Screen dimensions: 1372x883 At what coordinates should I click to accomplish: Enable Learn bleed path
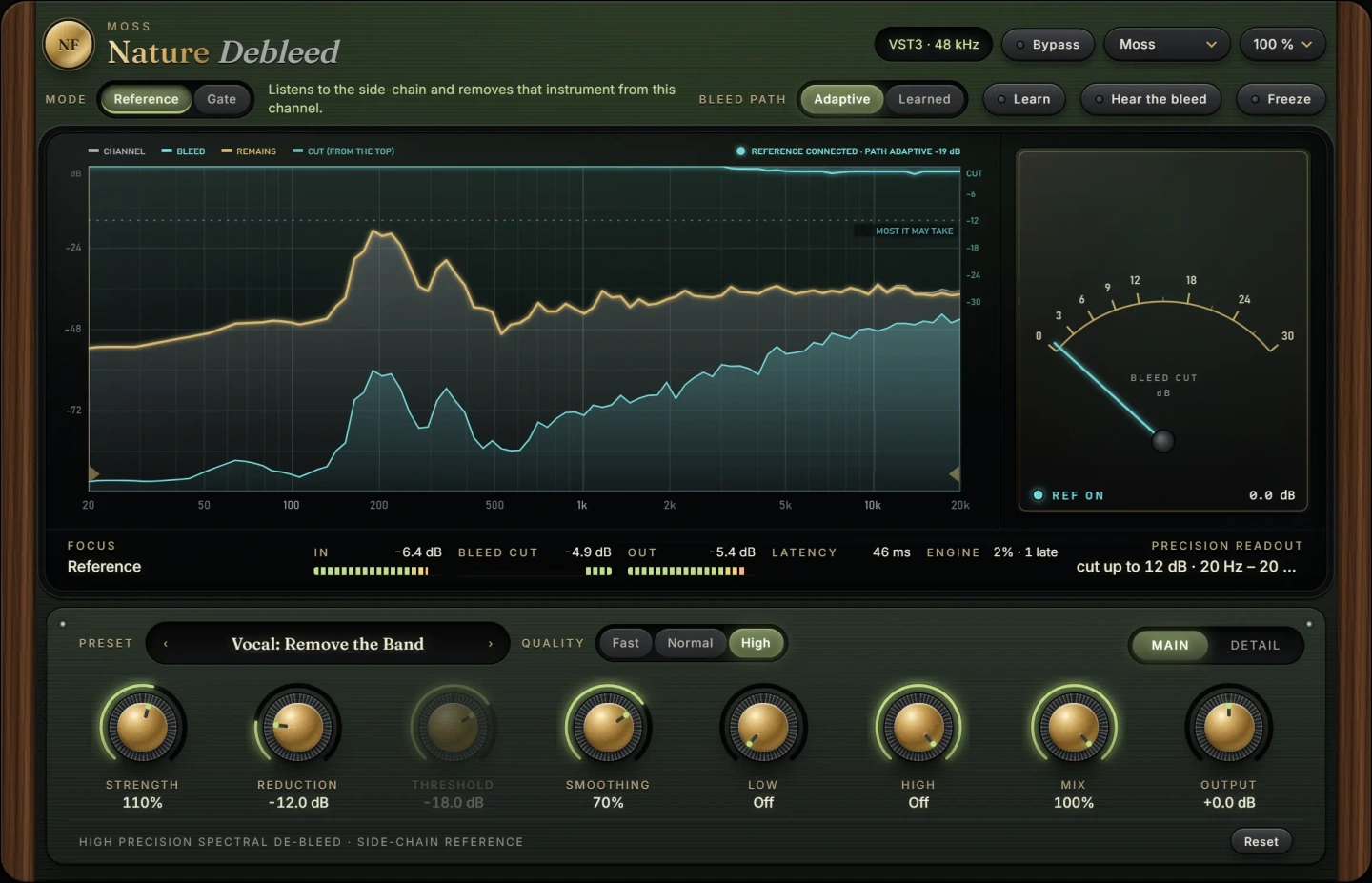click(x=1023, y=99)
